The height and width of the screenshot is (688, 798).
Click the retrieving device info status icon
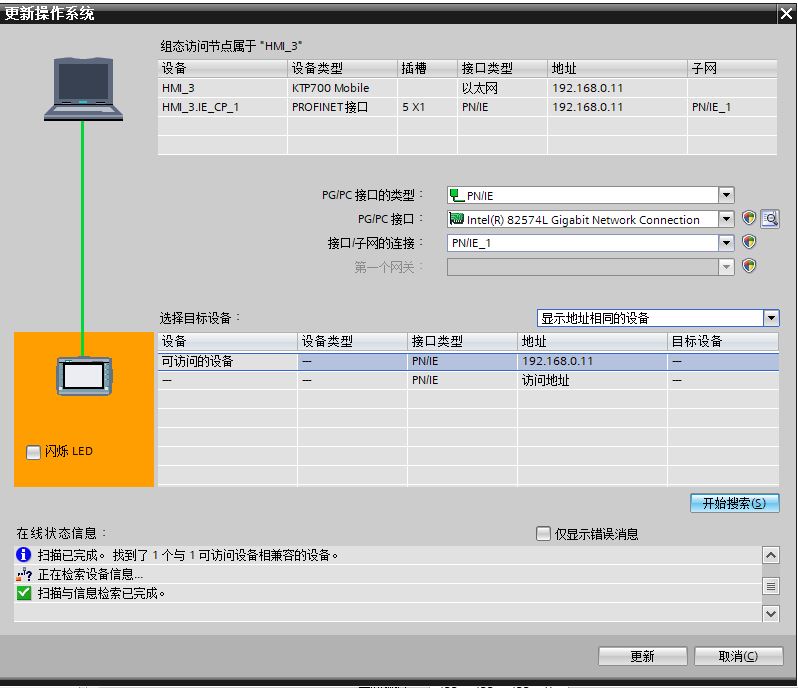(24, 574)
